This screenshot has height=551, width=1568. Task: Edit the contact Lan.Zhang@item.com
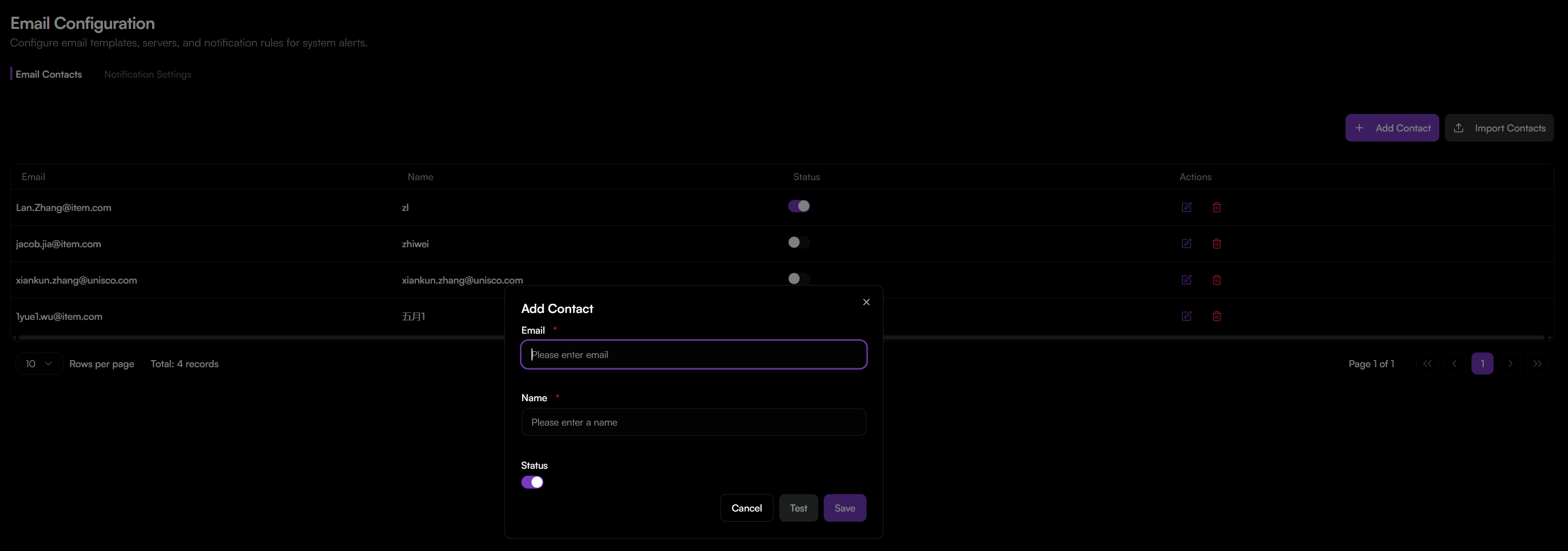click(x=1187, y=207)
